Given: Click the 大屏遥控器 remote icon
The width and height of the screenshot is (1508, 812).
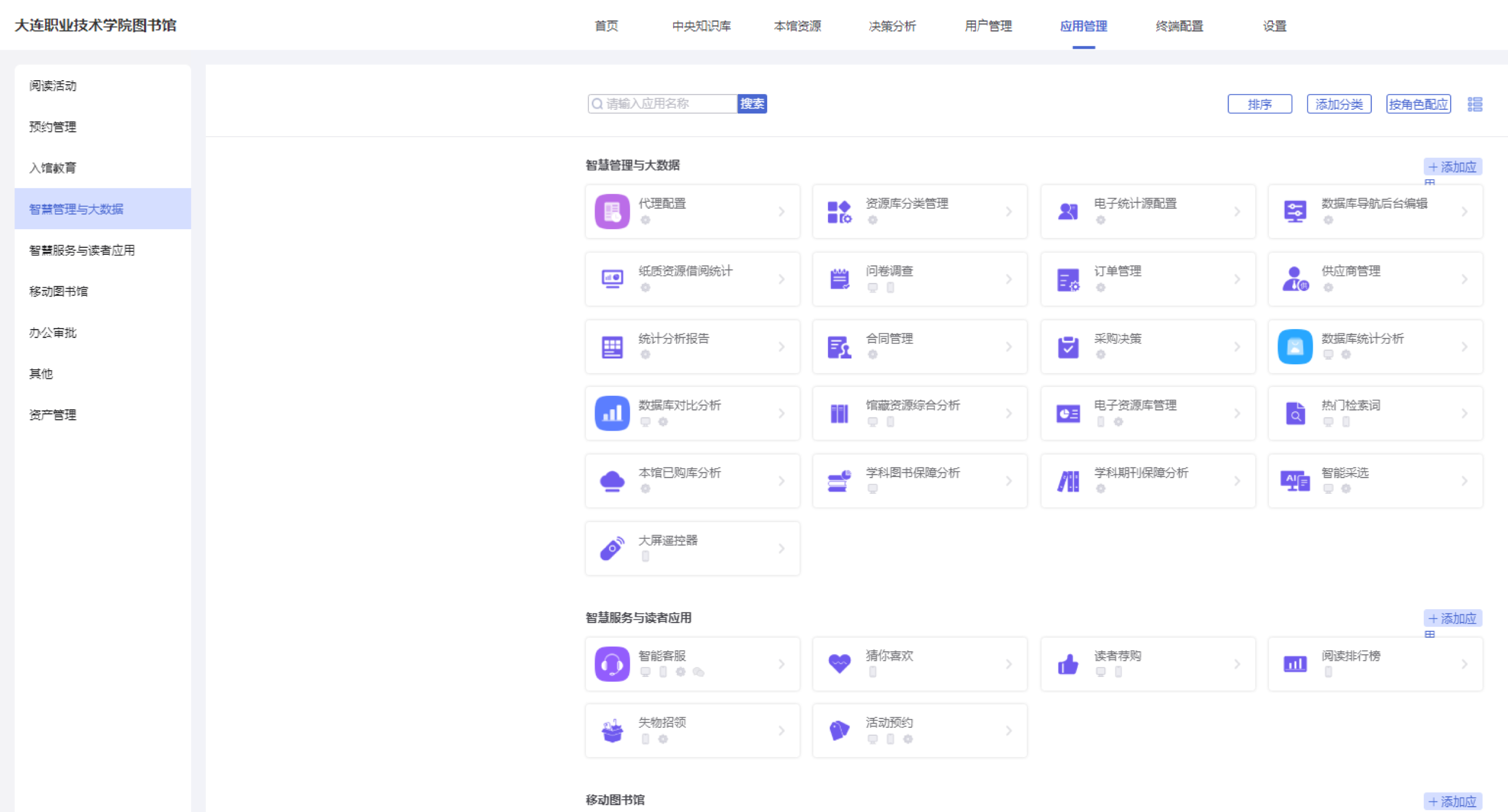Looking at the screenshot, I should pos(612,548).
